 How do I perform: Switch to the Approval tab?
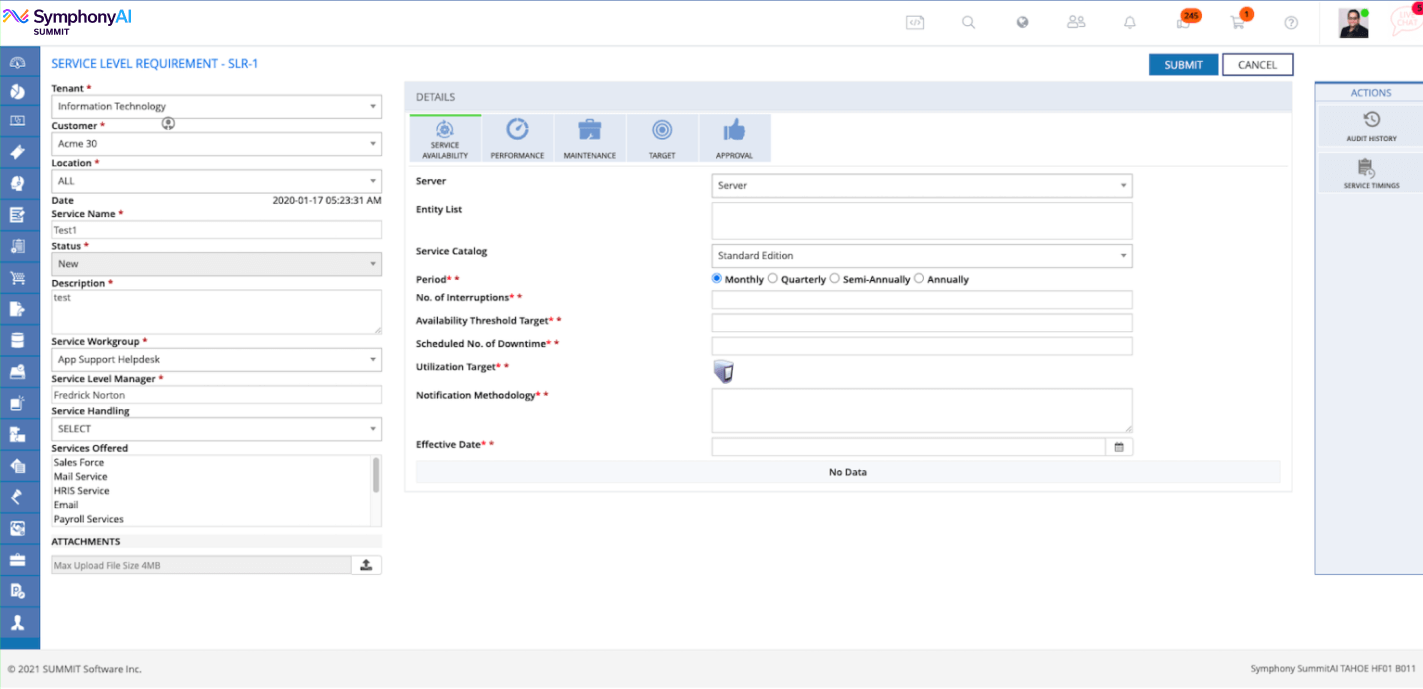pyautogui.click(x=734, y=138)
